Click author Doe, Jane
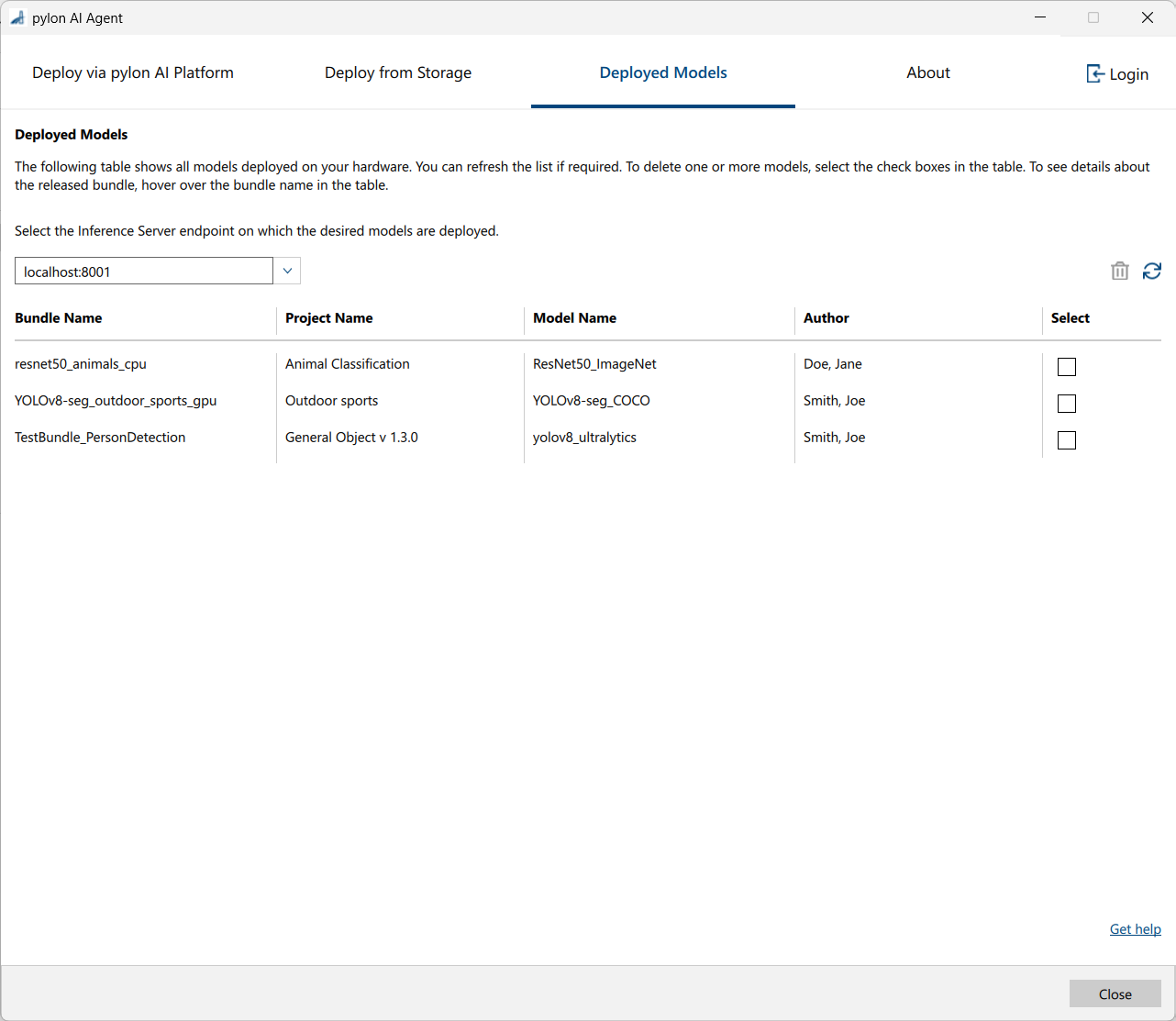Viewport: 1176px width, 1021px height. click(833, 364)
